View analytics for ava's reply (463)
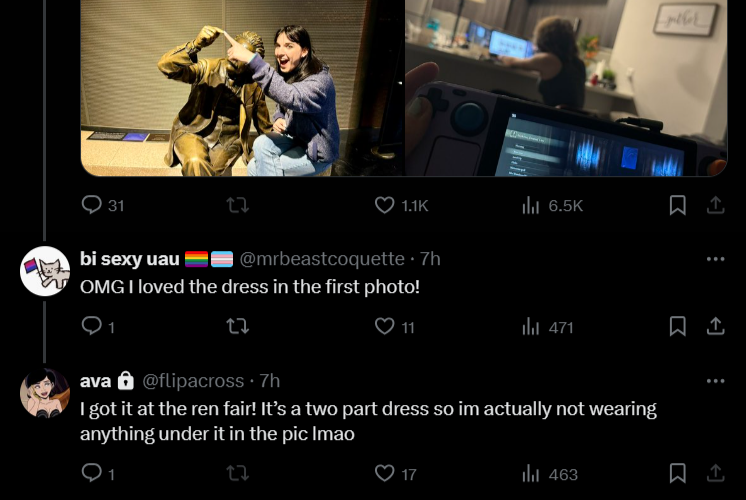 [x=550, y=474]
